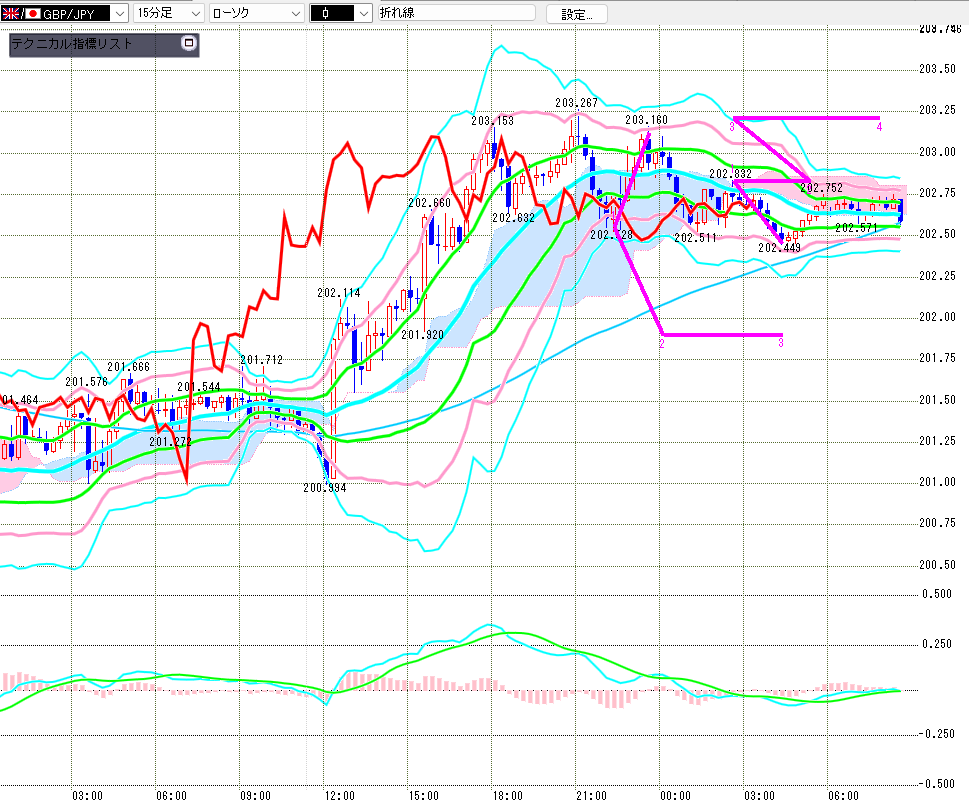Click the UK flag icon
The height and width of the screenshot is (805, 969).
10,14
